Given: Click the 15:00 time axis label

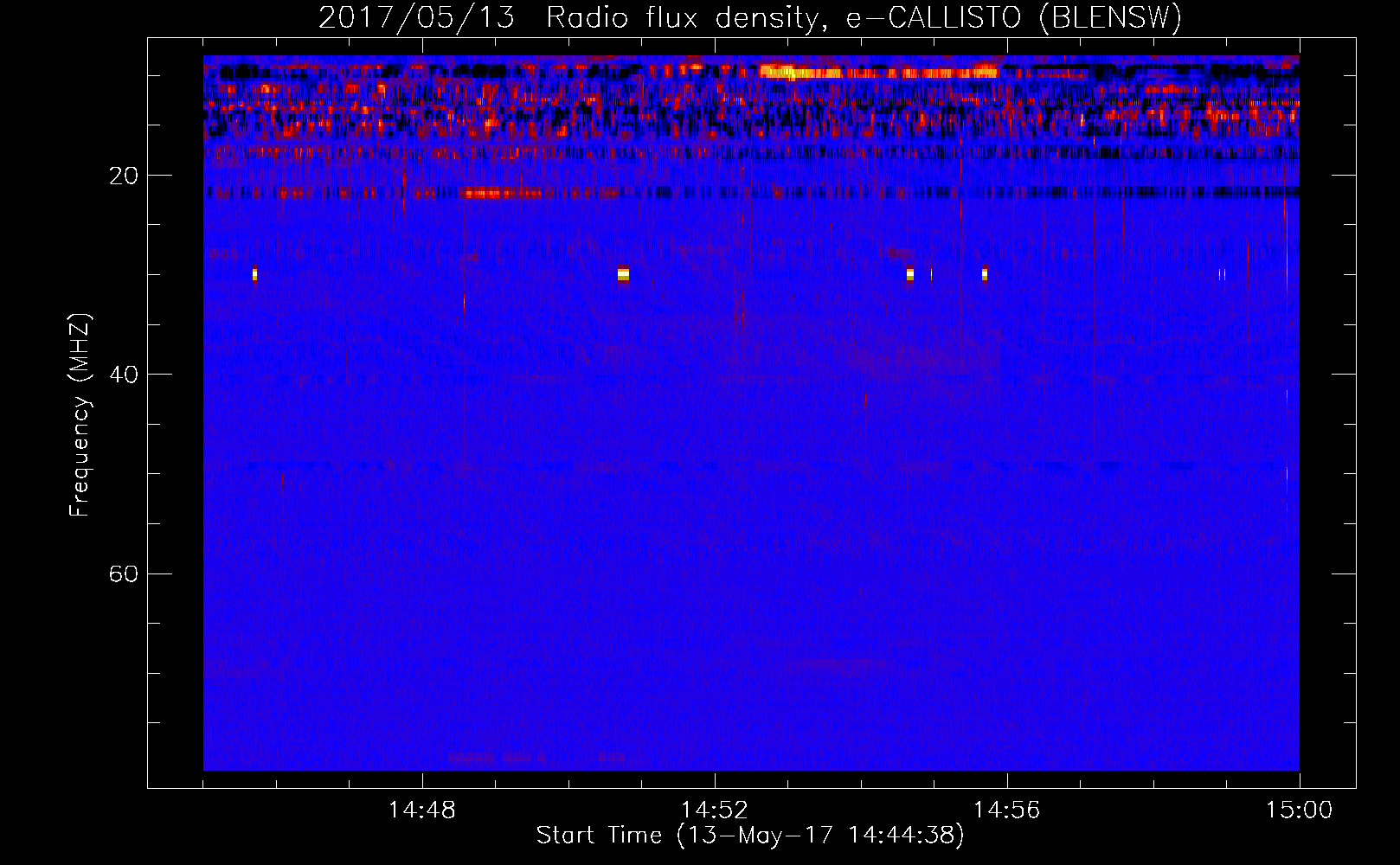Looking at the screenshot, I should coord(1300,811).
